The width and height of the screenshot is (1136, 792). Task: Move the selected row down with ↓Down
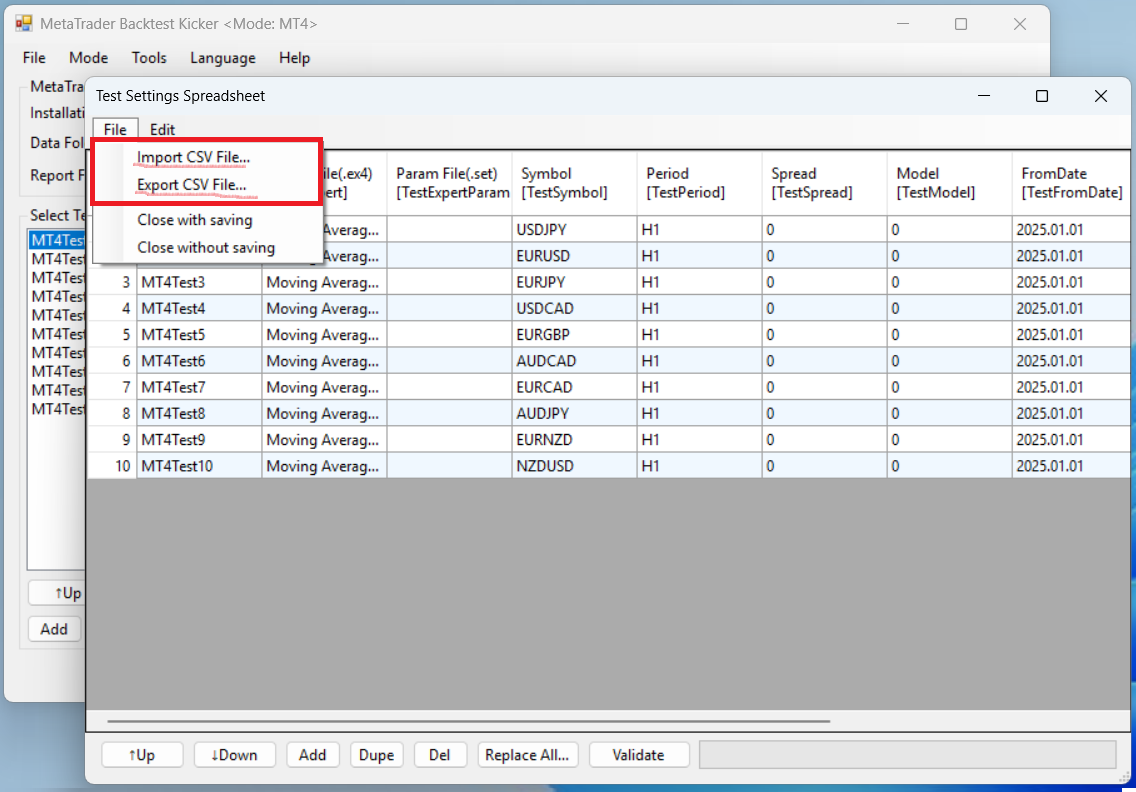(x=234, y=755)
